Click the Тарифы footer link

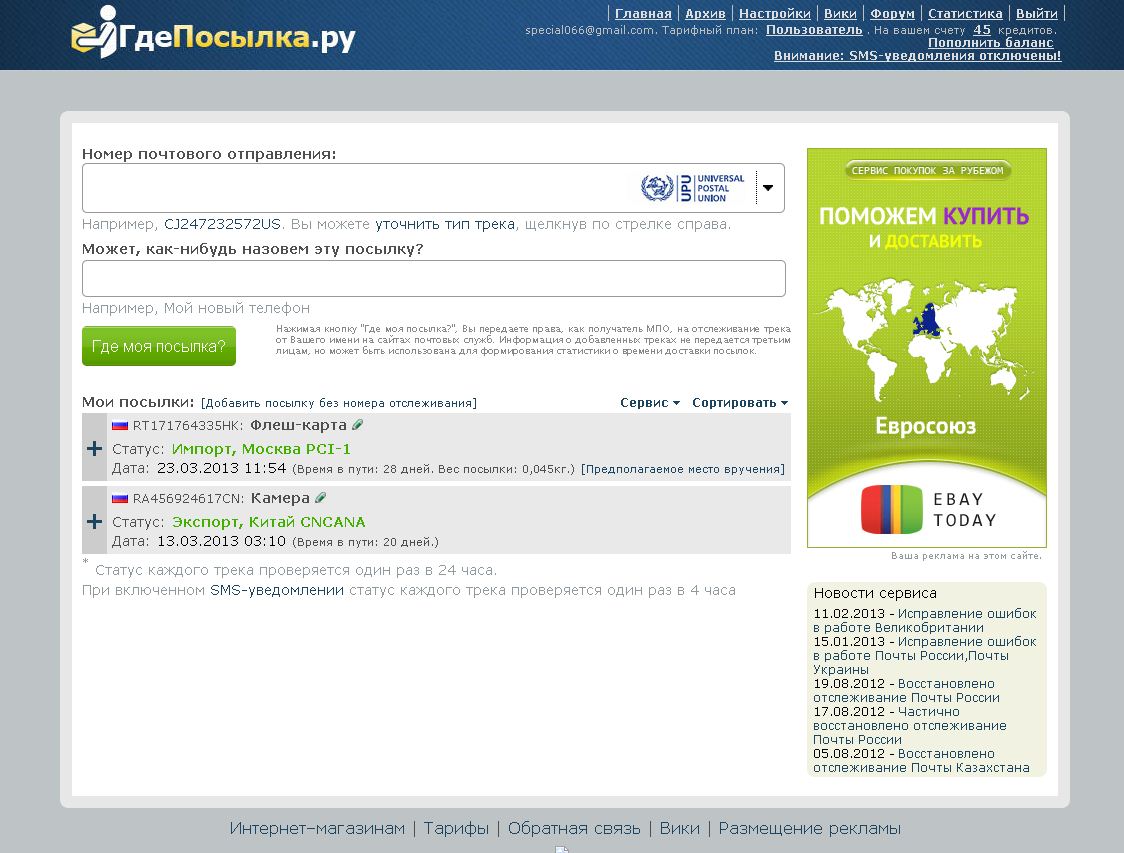[456, 829]
